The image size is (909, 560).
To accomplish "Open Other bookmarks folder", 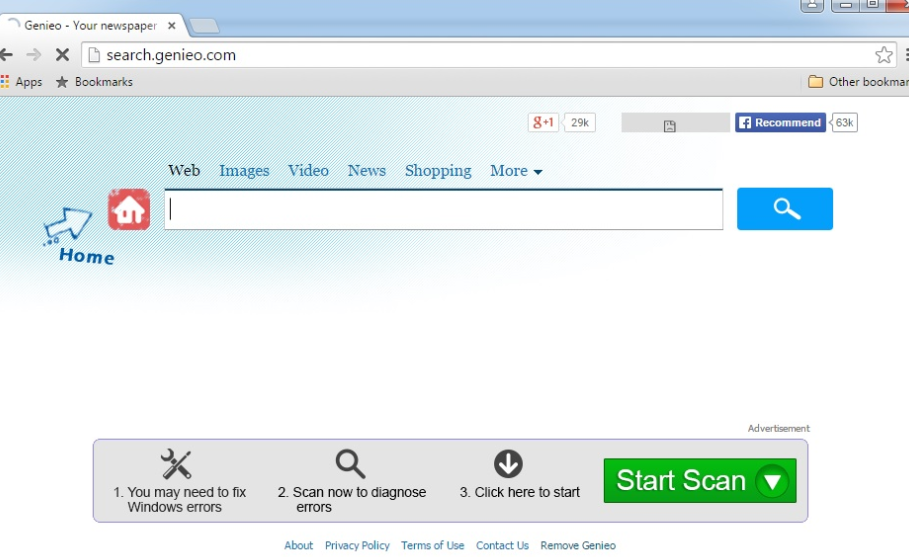I will [x=858, y=82].
